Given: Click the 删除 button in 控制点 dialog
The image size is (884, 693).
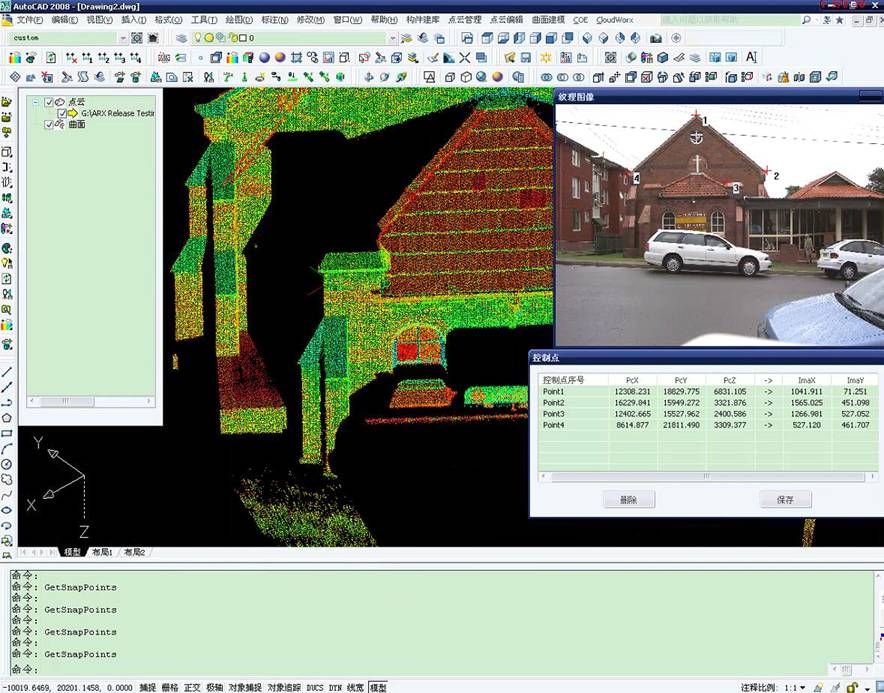Looking at the screenshot, I should pyautogui.click(x=629, y=500).
